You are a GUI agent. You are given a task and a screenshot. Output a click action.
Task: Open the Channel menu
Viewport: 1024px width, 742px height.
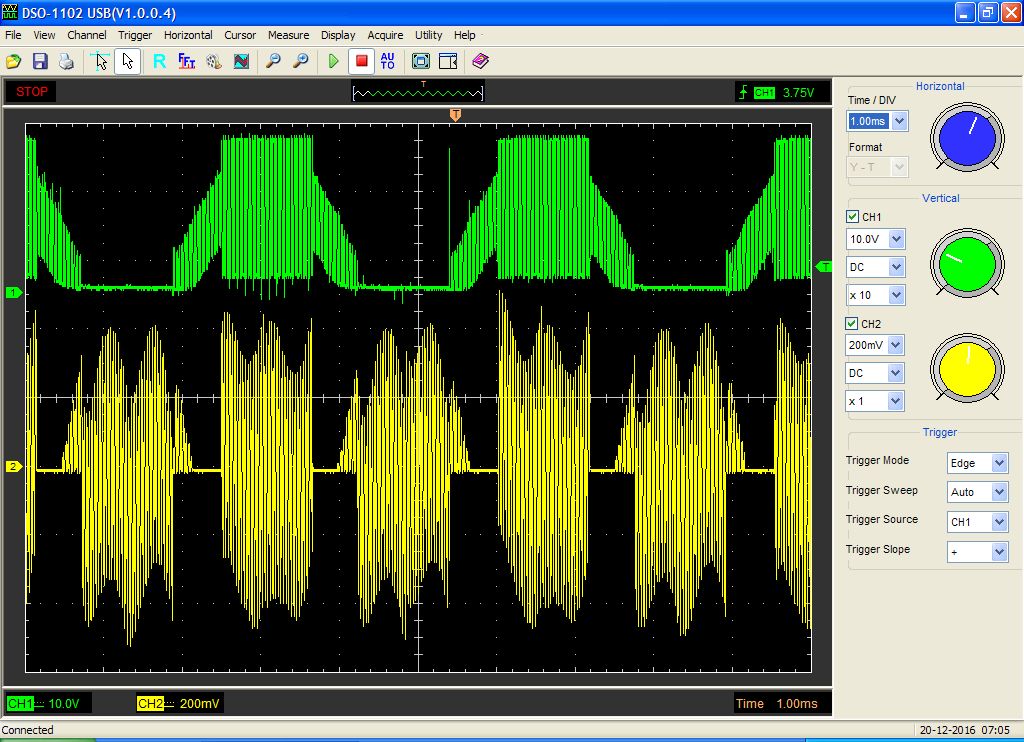click(x=87, y=35)
